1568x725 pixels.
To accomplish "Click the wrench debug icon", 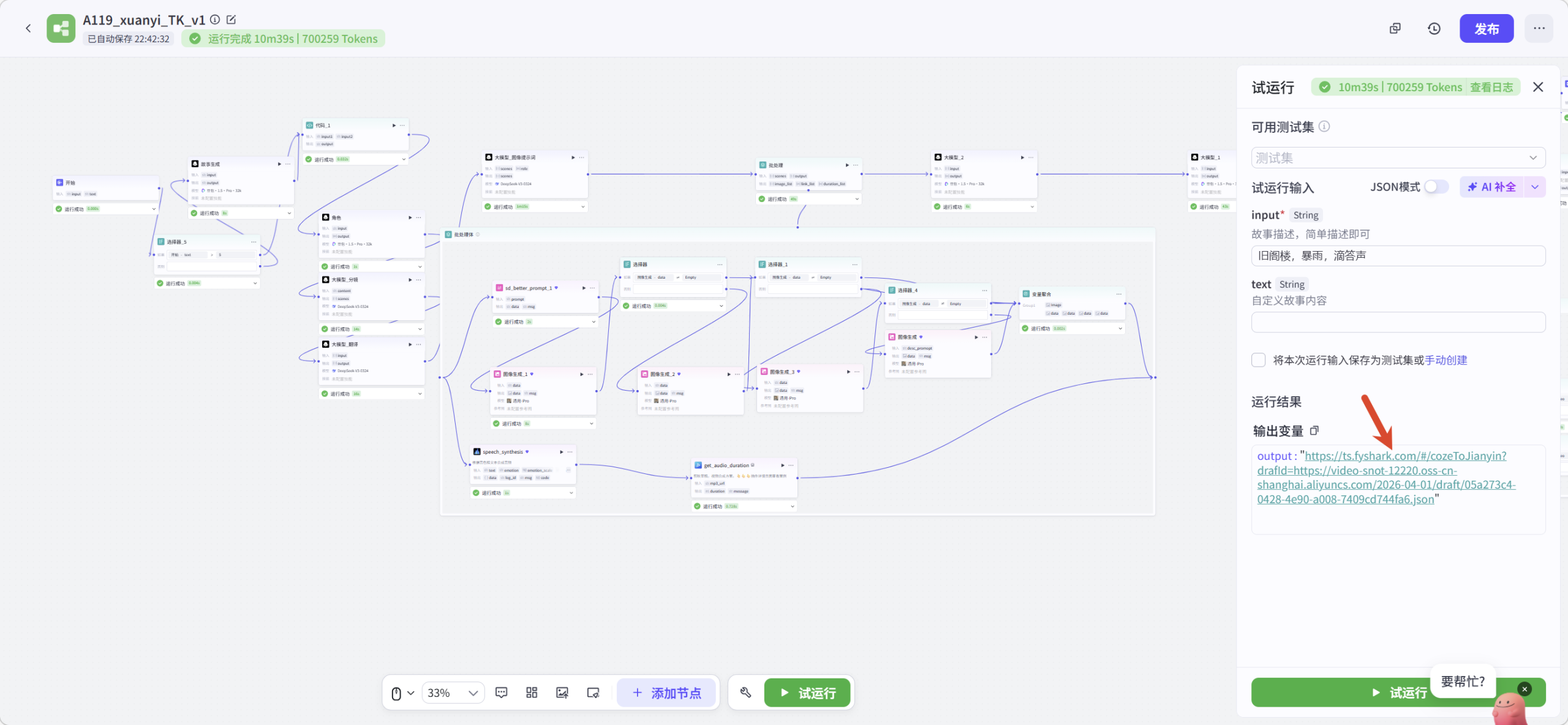I will pos(745,693).
